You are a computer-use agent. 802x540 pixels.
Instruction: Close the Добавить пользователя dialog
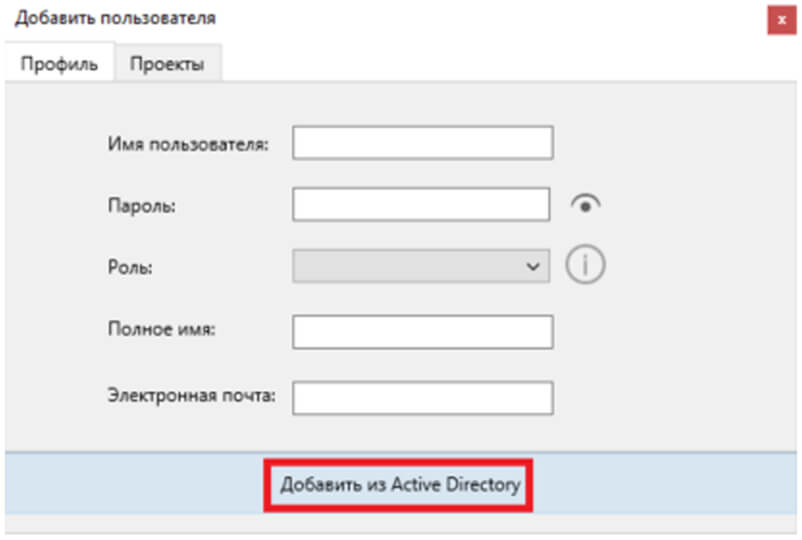[782, 20]
